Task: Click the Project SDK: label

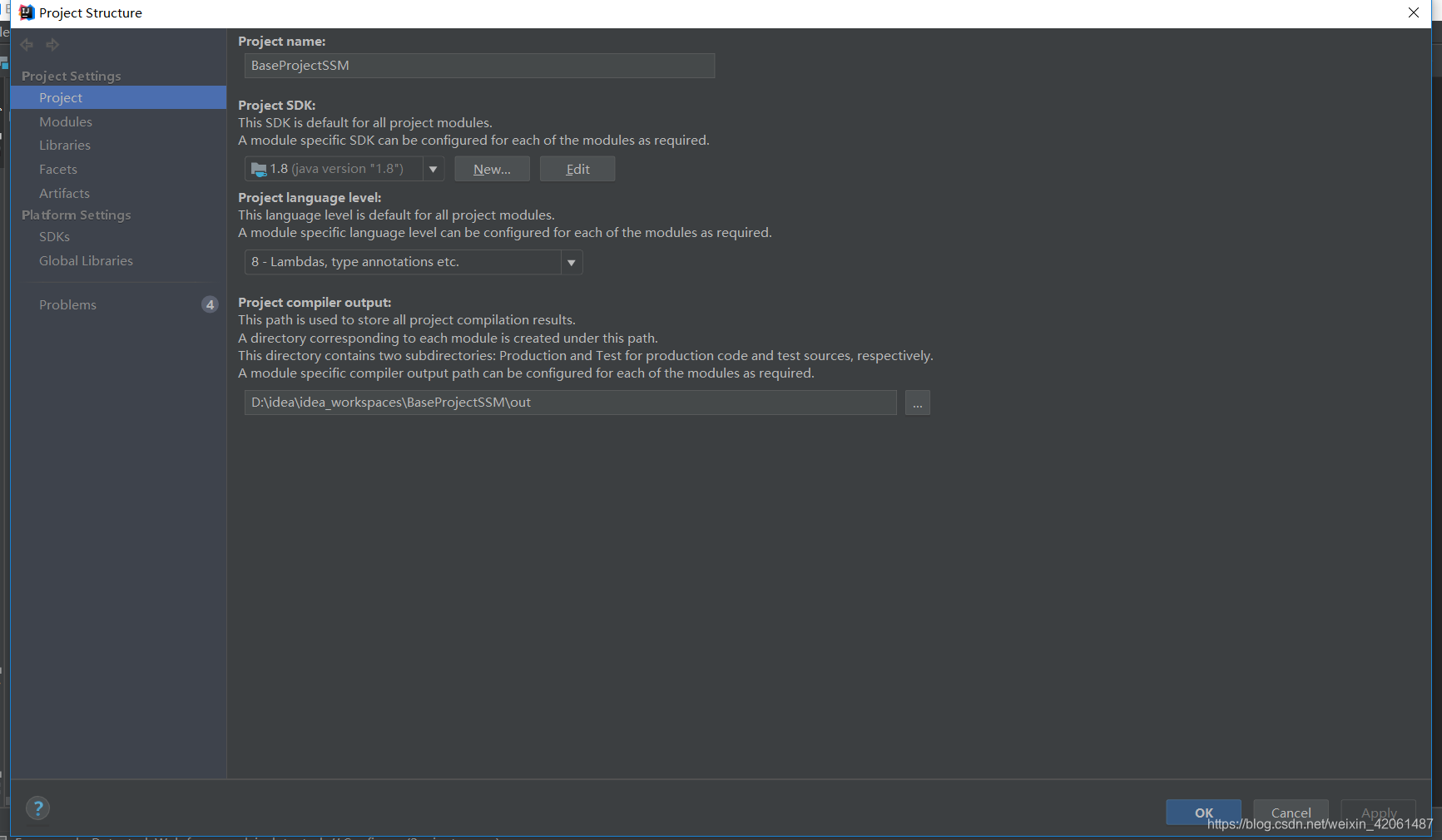Action: coord(277,106)
